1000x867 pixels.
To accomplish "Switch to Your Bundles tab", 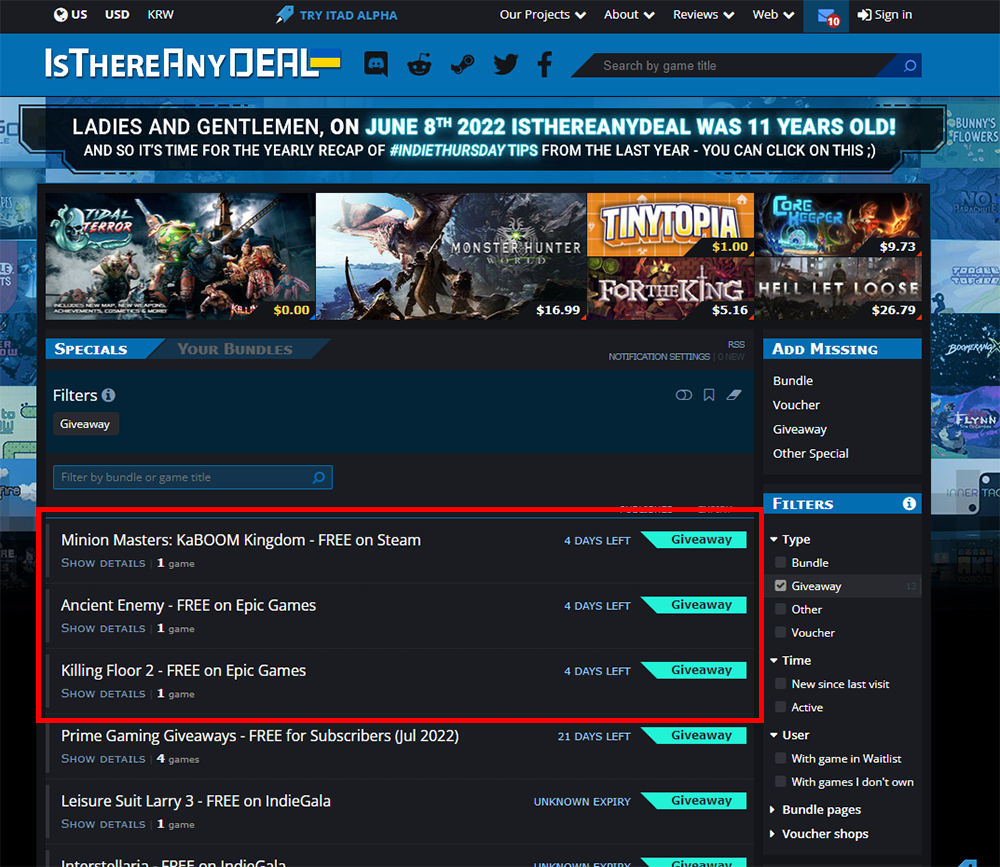I will pos(235,349).
